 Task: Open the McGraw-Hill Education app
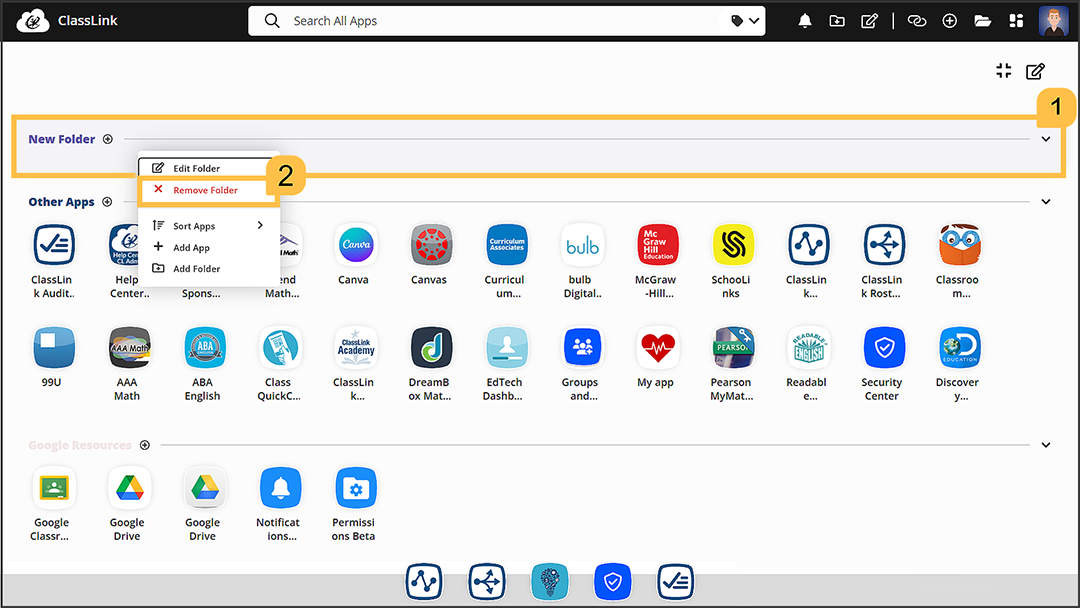(657, 245)
